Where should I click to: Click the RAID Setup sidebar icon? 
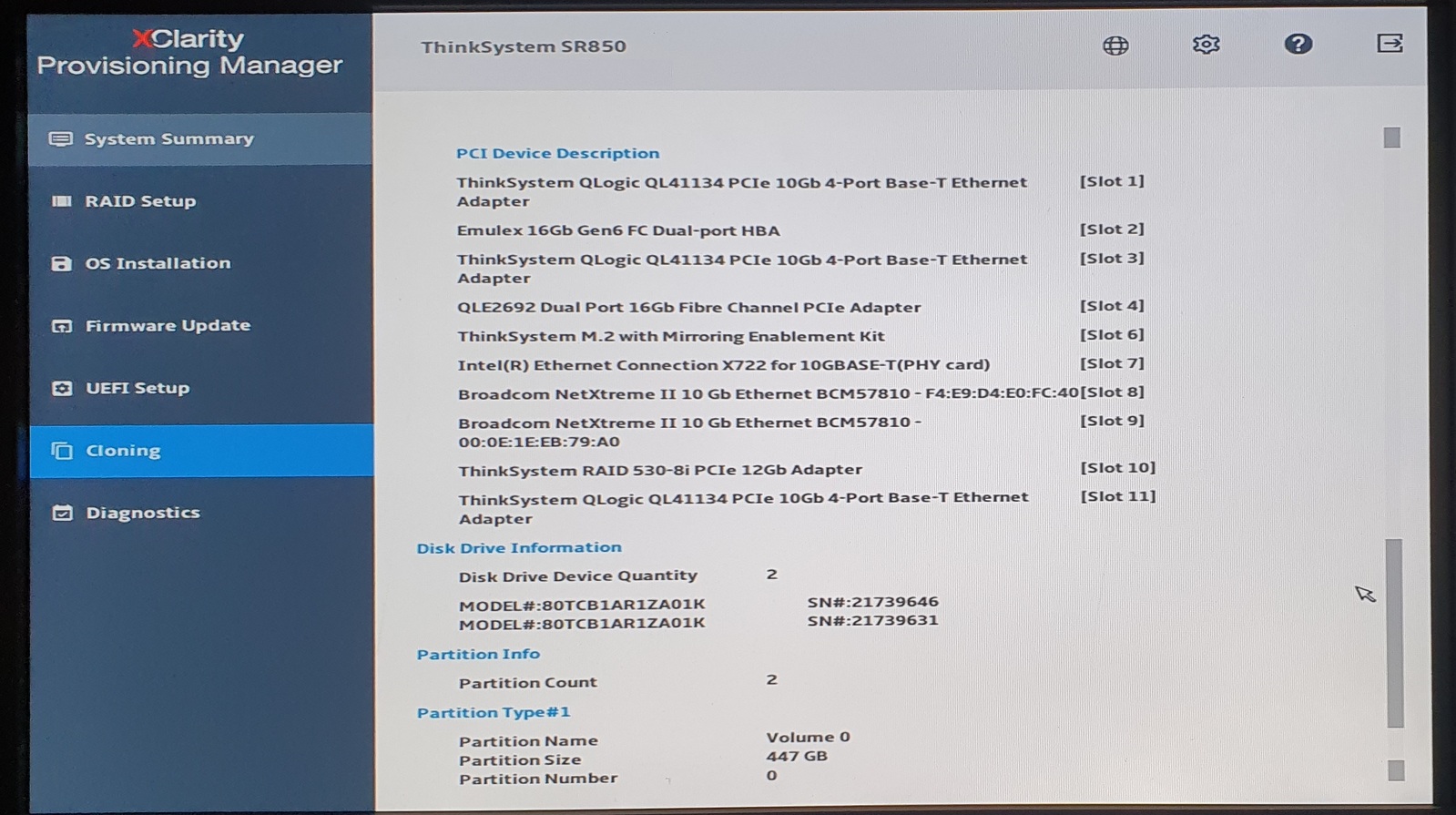61,201
